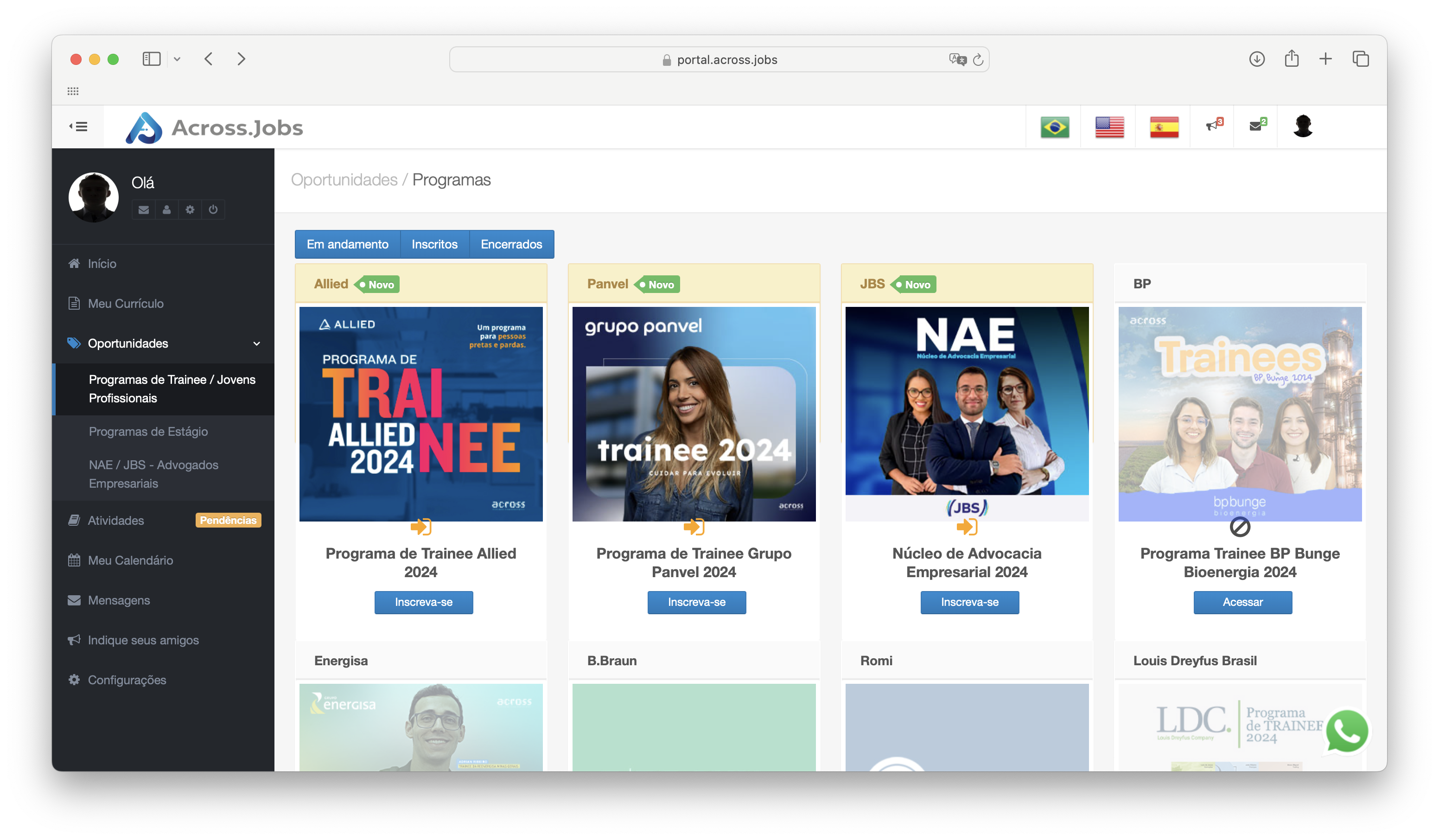The width and height of the screenshot is (1439, 840).
Task: Switch language to Spanish flag
Action: point(1164,127)
